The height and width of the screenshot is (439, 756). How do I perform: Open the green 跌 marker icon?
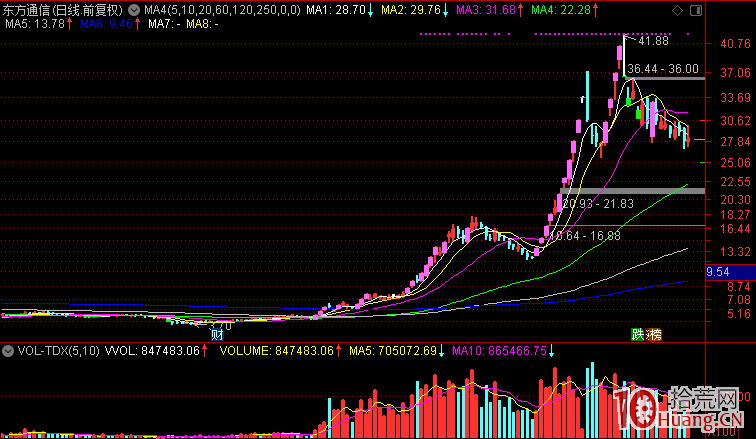coord(638,334)
